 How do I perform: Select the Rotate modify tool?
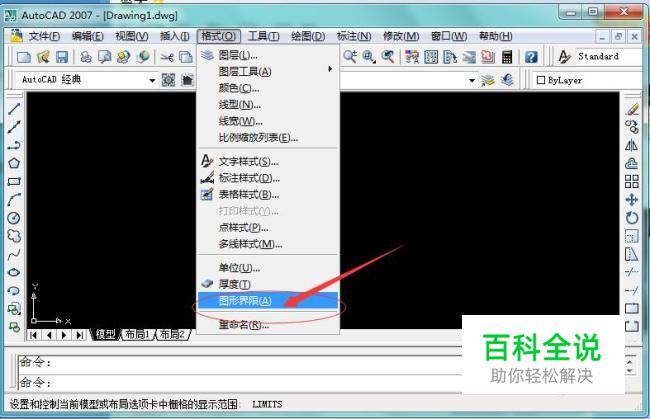click(632, 218)
